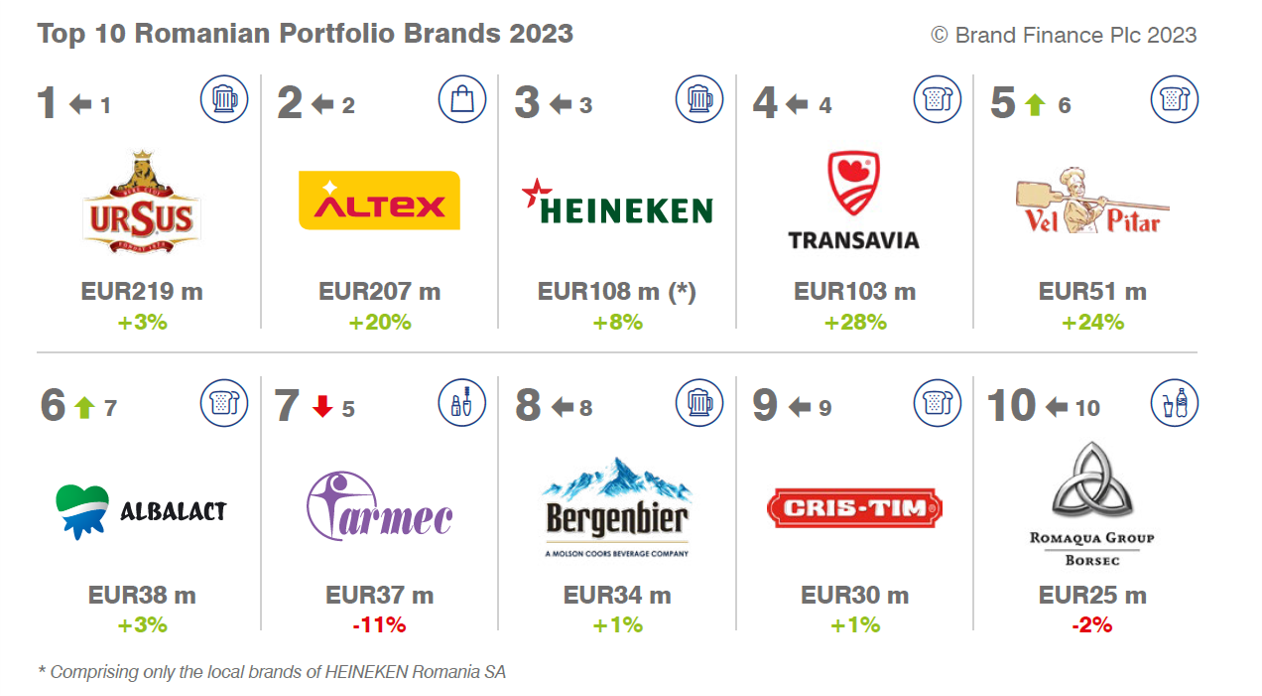Click the Romaqua Group Borsec logo
This screenshot has width=1262, height=696.
[1092, 505]
